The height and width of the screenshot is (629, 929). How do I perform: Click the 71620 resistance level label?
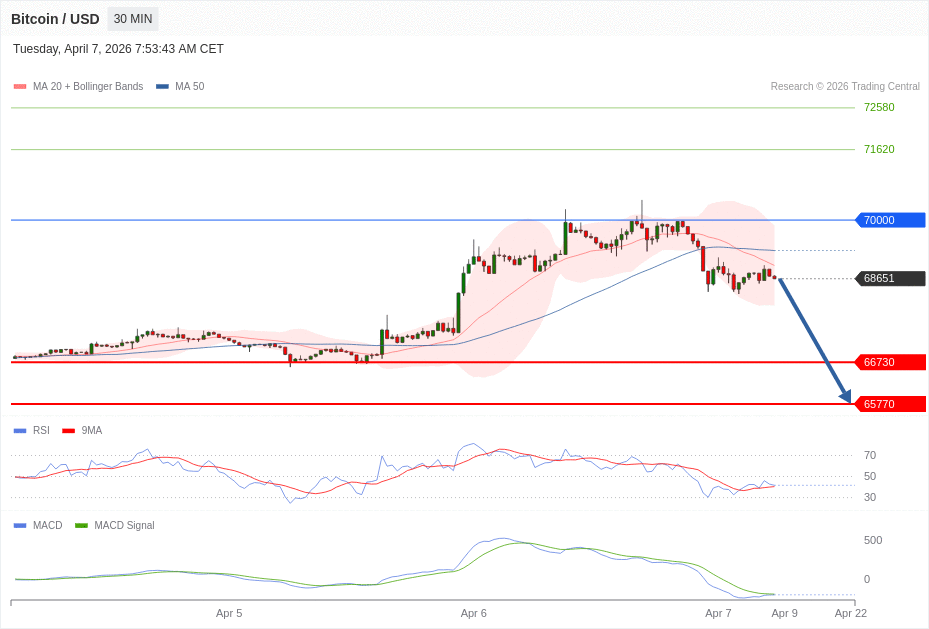(x=879, y=149)
